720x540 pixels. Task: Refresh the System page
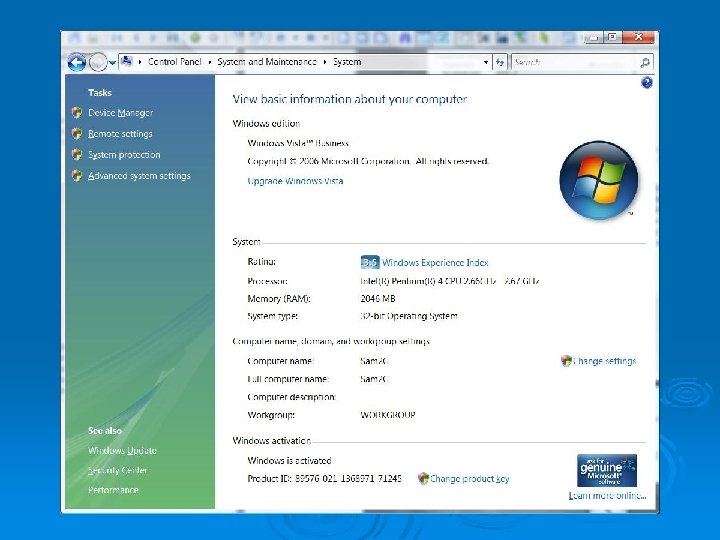(x=500, y=62)
